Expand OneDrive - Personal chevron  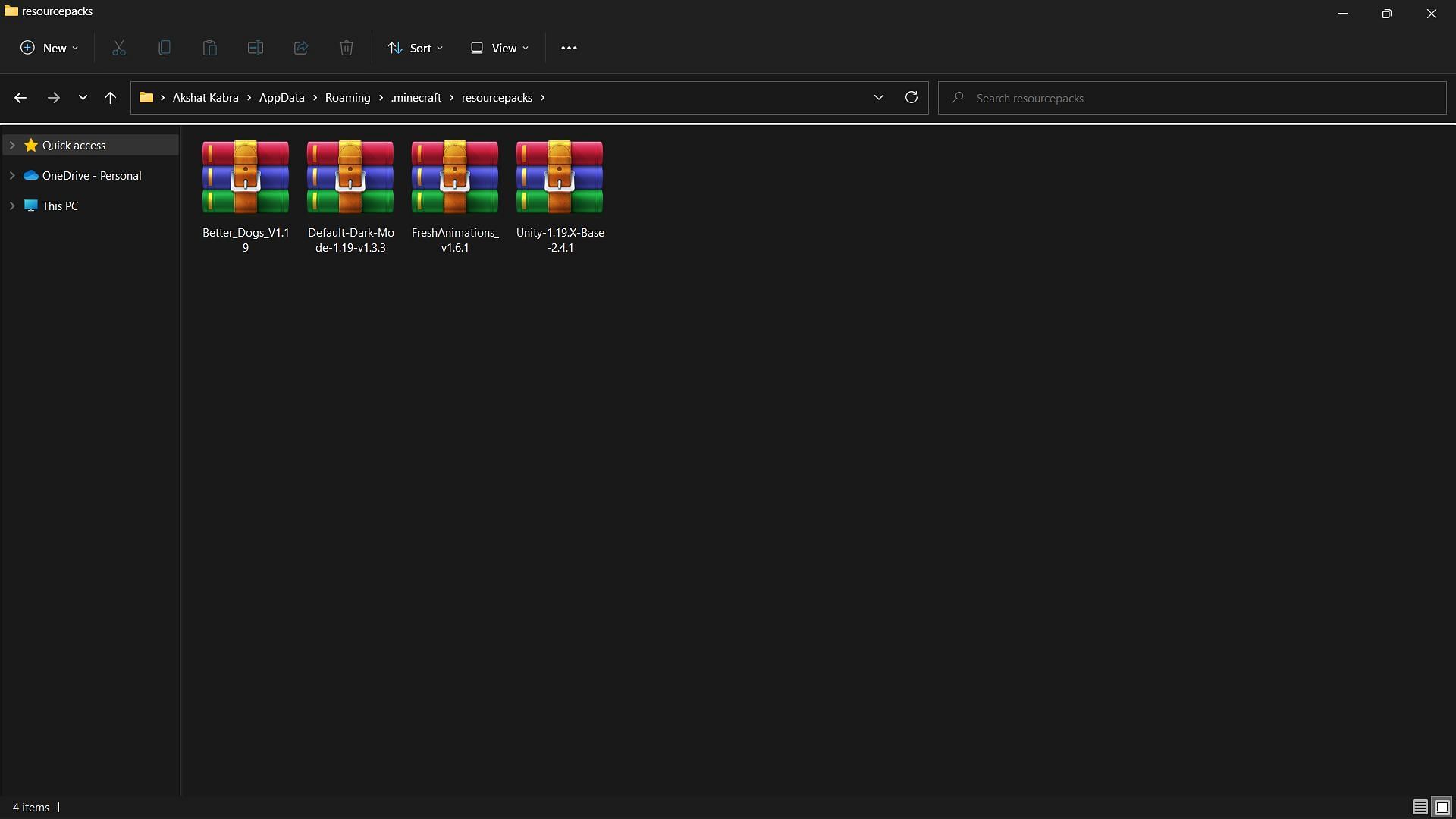point(12,175)
